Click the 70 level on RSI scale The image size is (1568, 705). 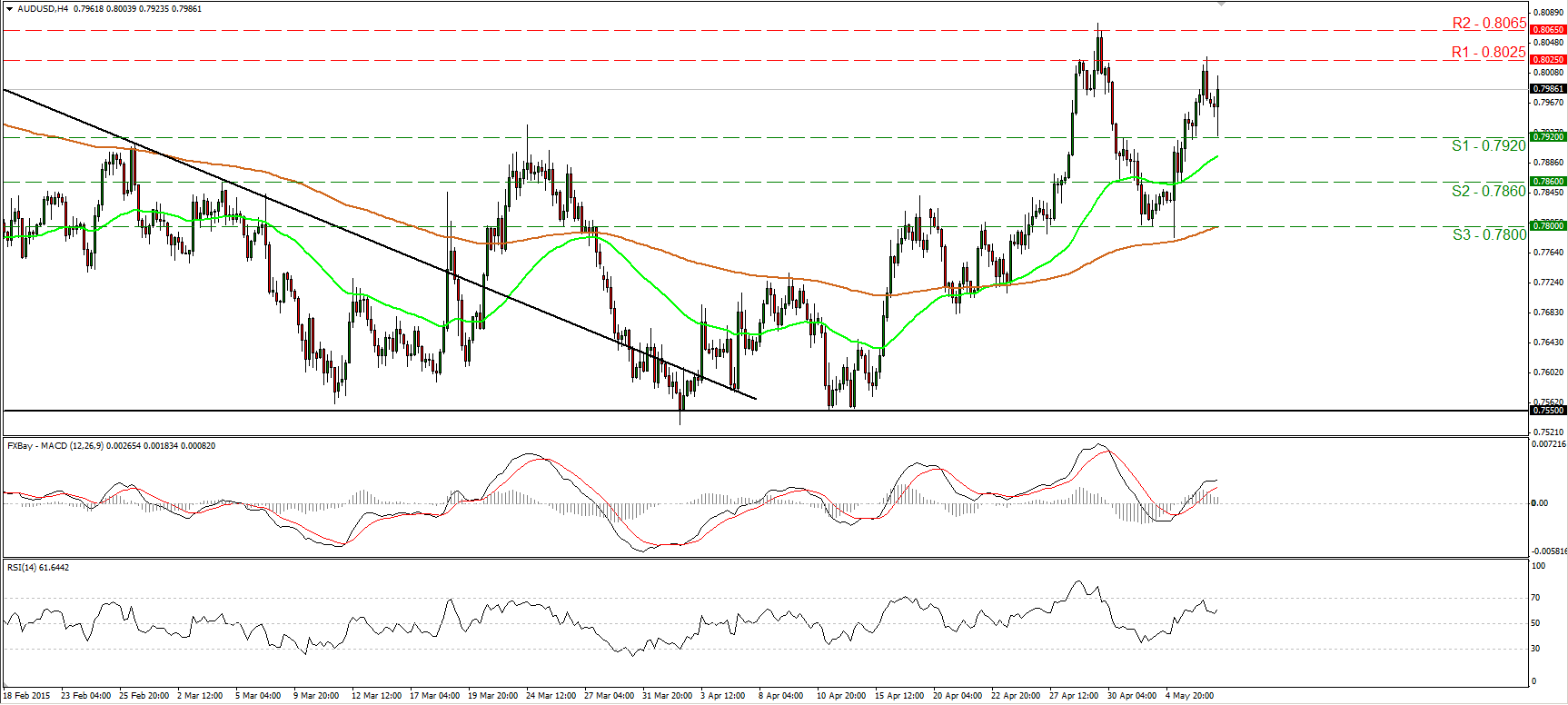1536,598
